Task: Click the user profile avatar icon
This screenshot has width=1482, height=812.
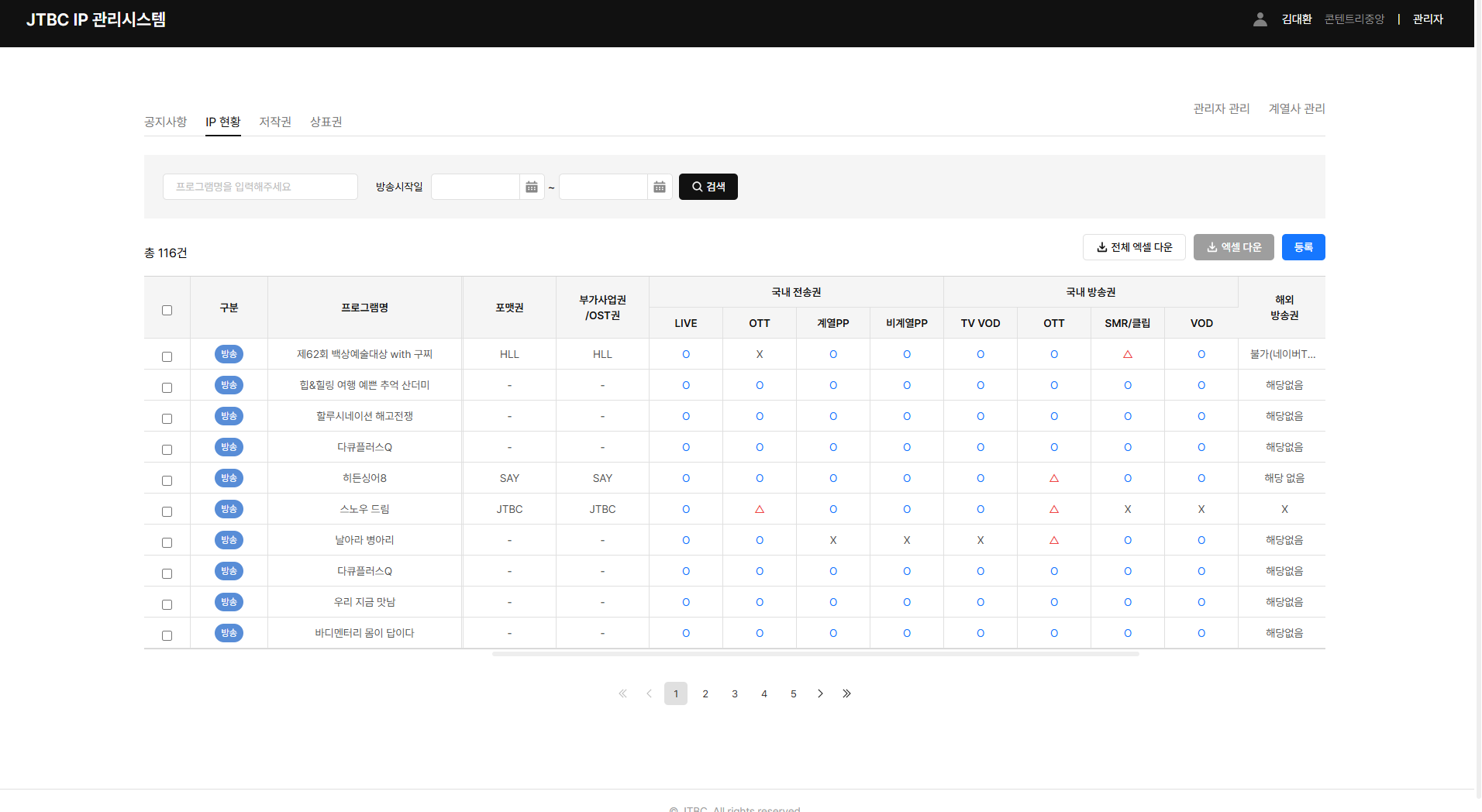Action: tap(1260, 19)
